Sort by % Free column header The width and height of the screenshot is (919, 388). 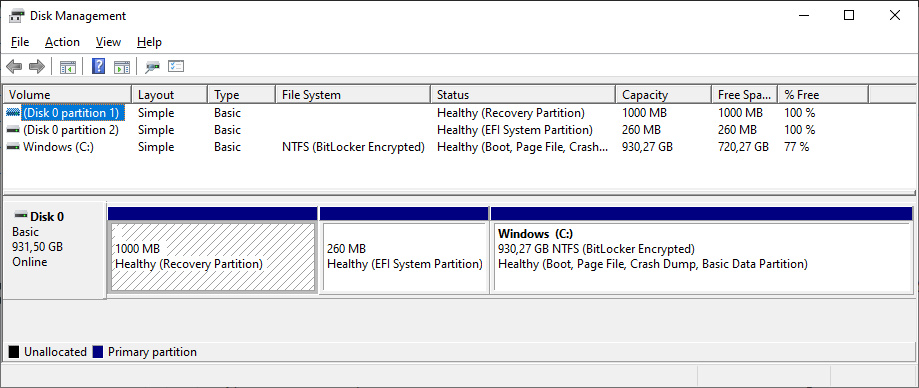[823, 94]
